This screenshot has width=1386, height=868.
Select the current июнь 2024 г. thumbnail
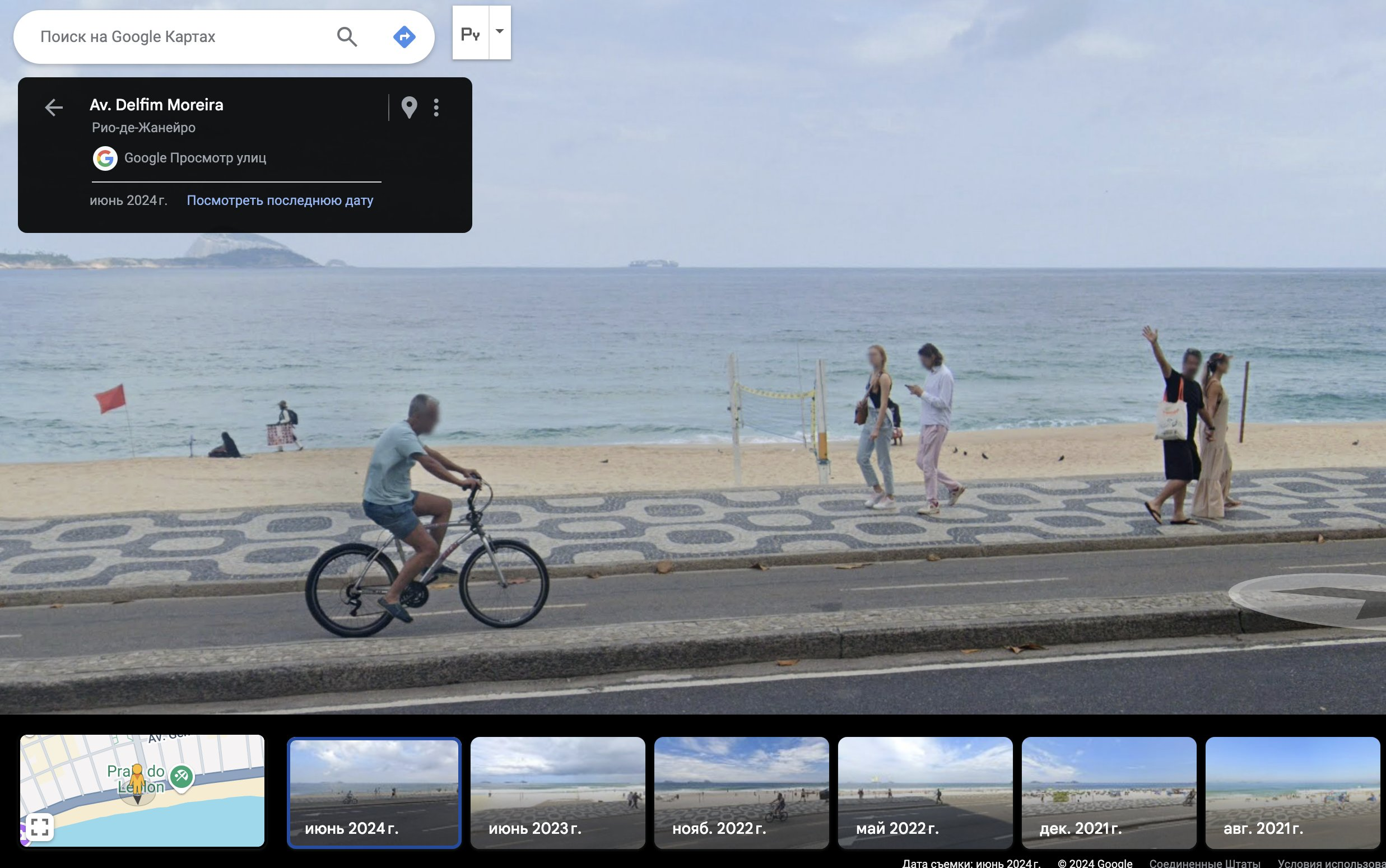coord(374,792)
